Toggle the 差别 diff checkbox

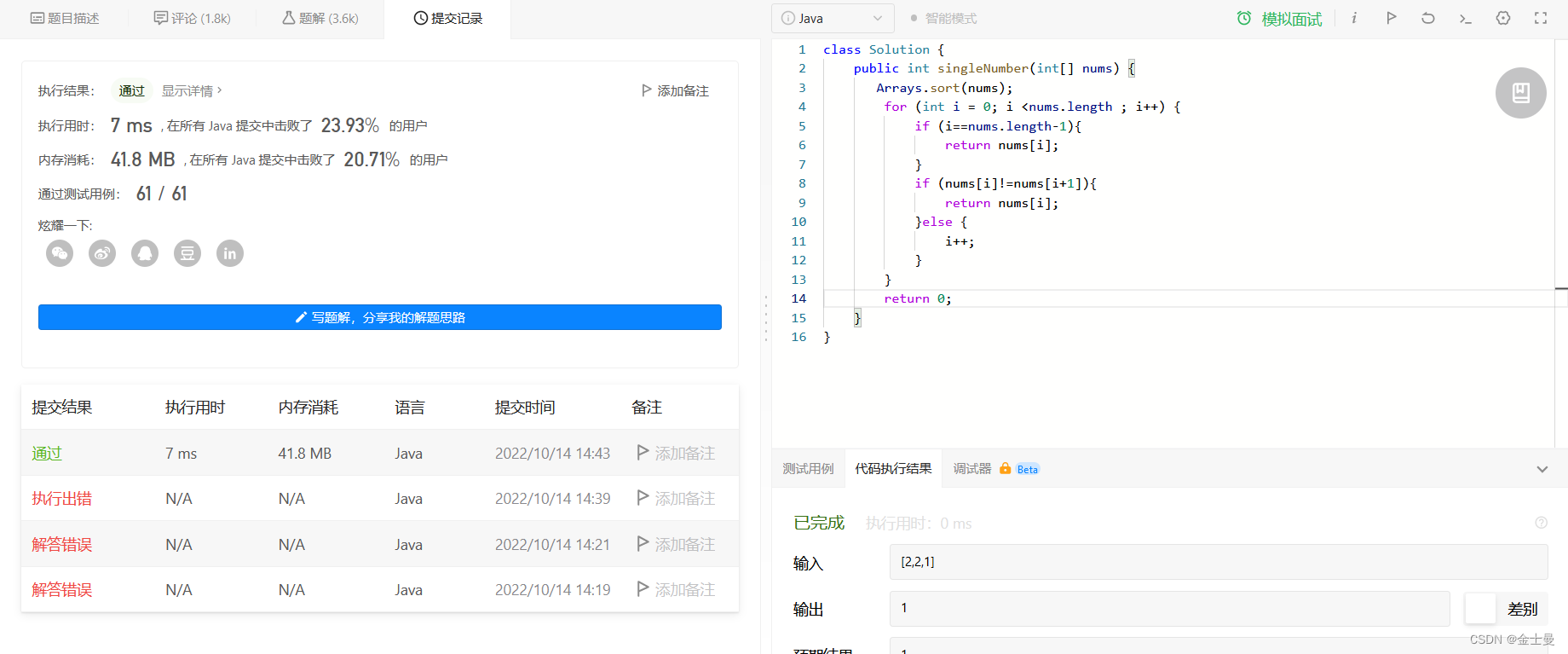[1480, 609]
